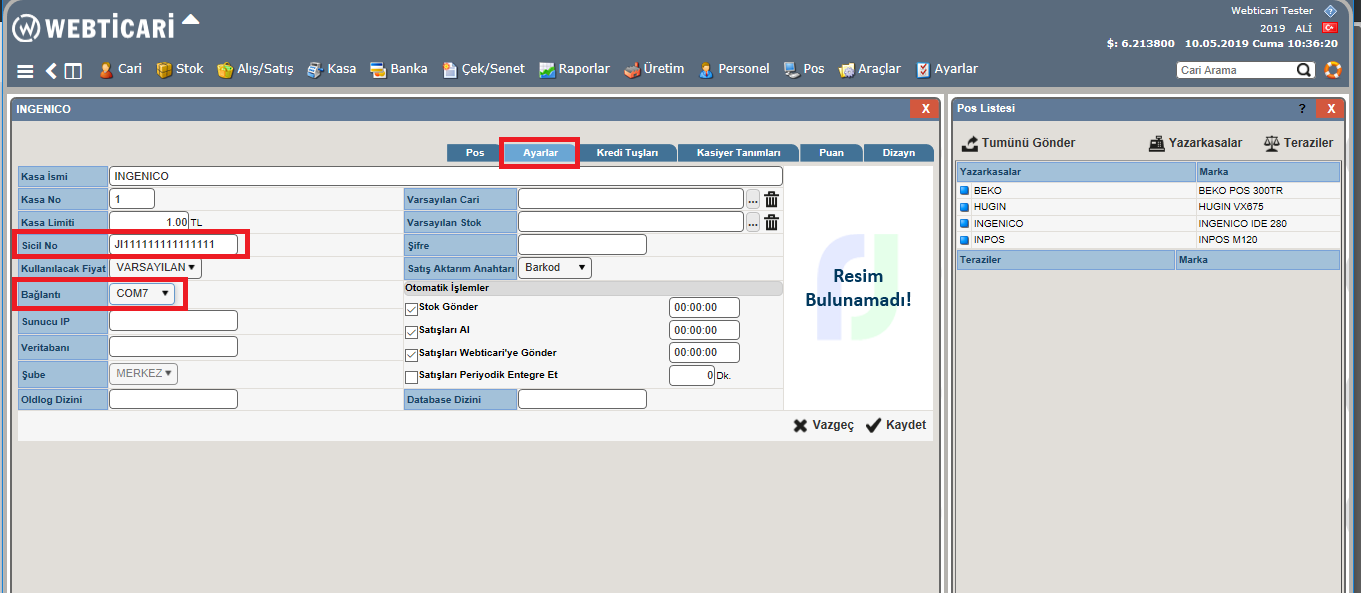The image size is (1361, 593).
Task: Open the lifebuoy help icon
Action: pos(1332,70)
